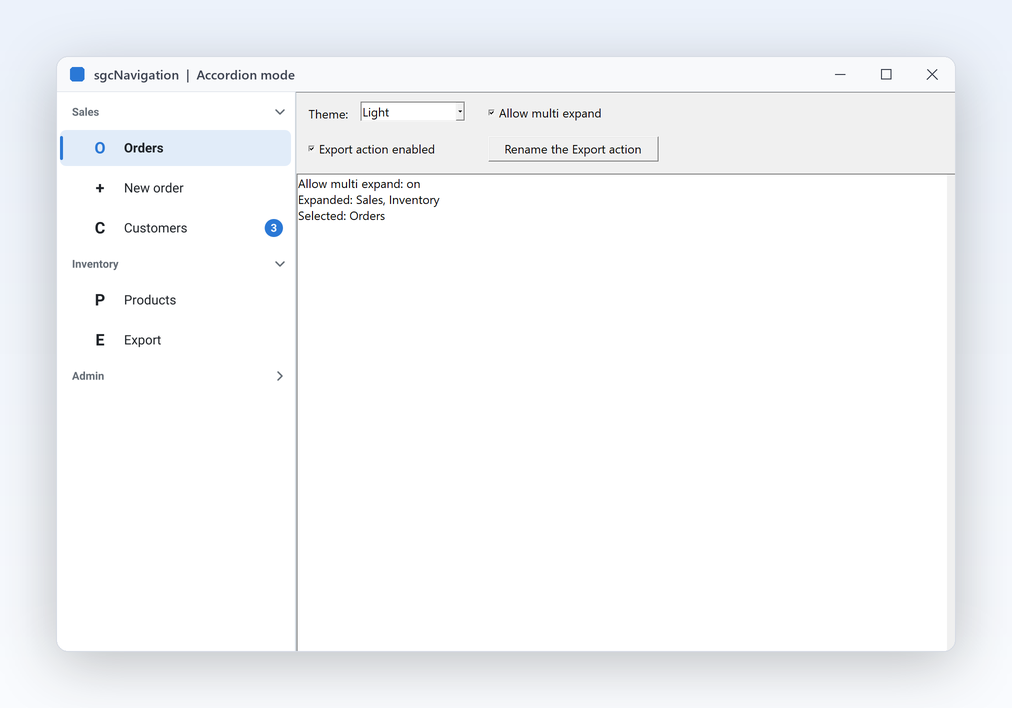Click the Admin group header label
The width and height of the screenshot is (1012, 708).
tap(88, 376)
